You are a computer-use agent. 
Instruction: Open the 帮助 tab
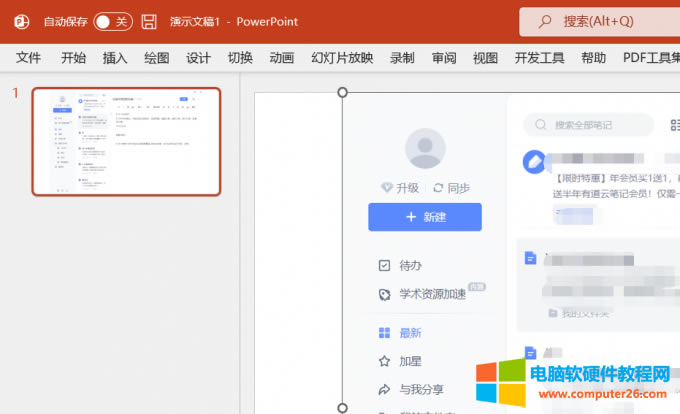(x=593, y=58)
